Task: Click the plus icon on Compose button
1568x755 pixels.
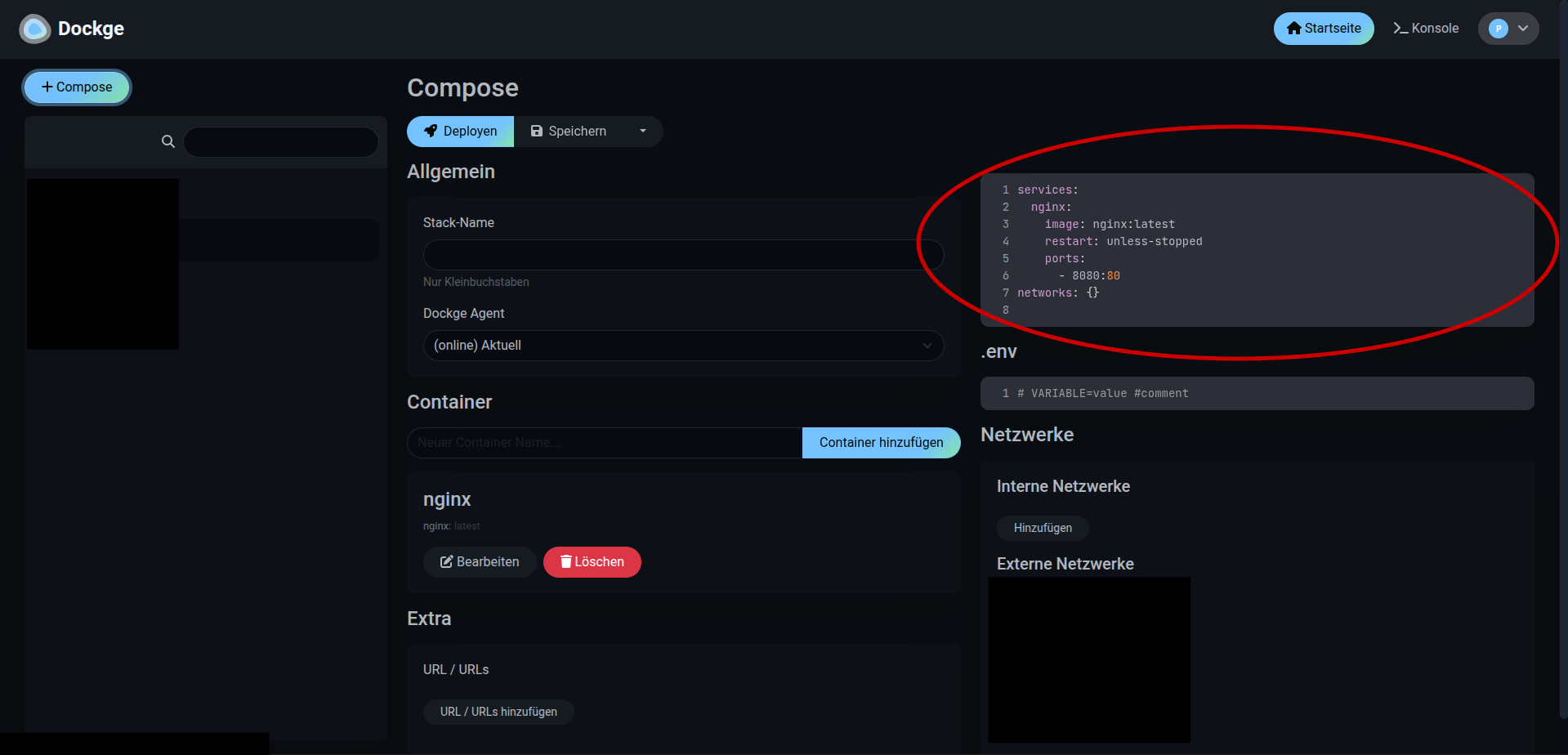Action: [47, 87]
